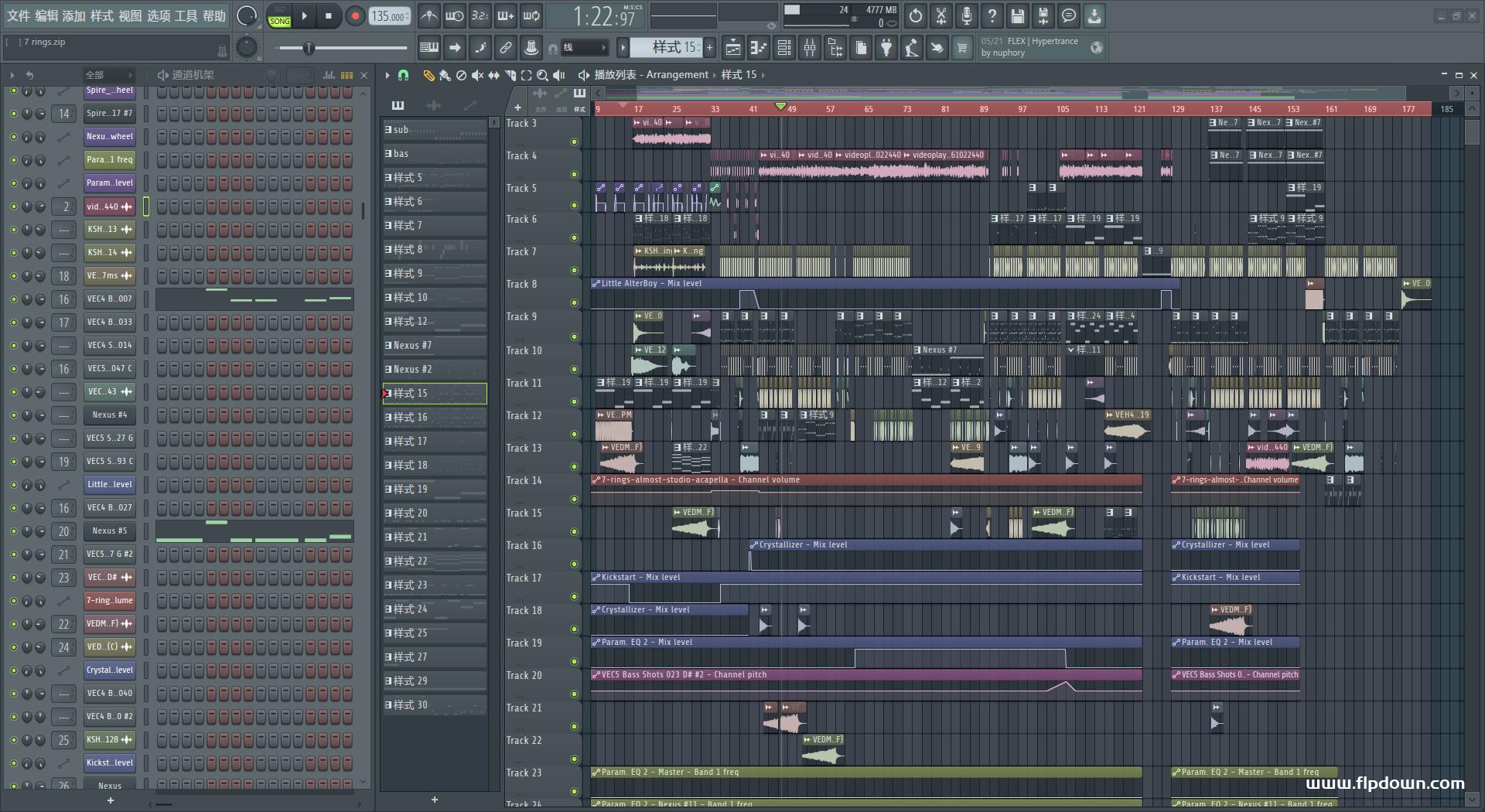Open channel rack options menu arrow
Image resolution: width=1485 pixels, height=812 pixels.
pyautogui.click(x=12, y=75)
